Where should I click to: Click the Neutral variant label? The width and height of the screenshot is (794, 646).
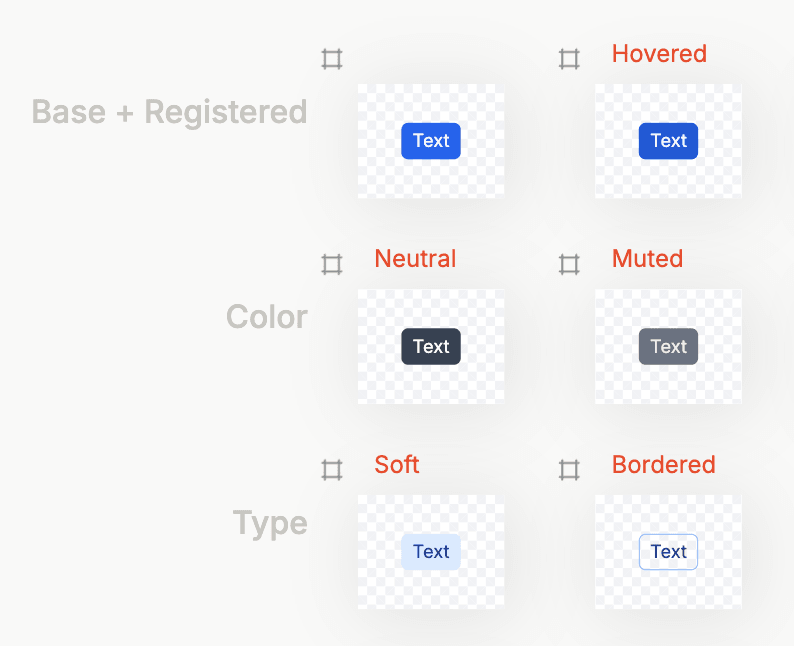click(415, 259)
